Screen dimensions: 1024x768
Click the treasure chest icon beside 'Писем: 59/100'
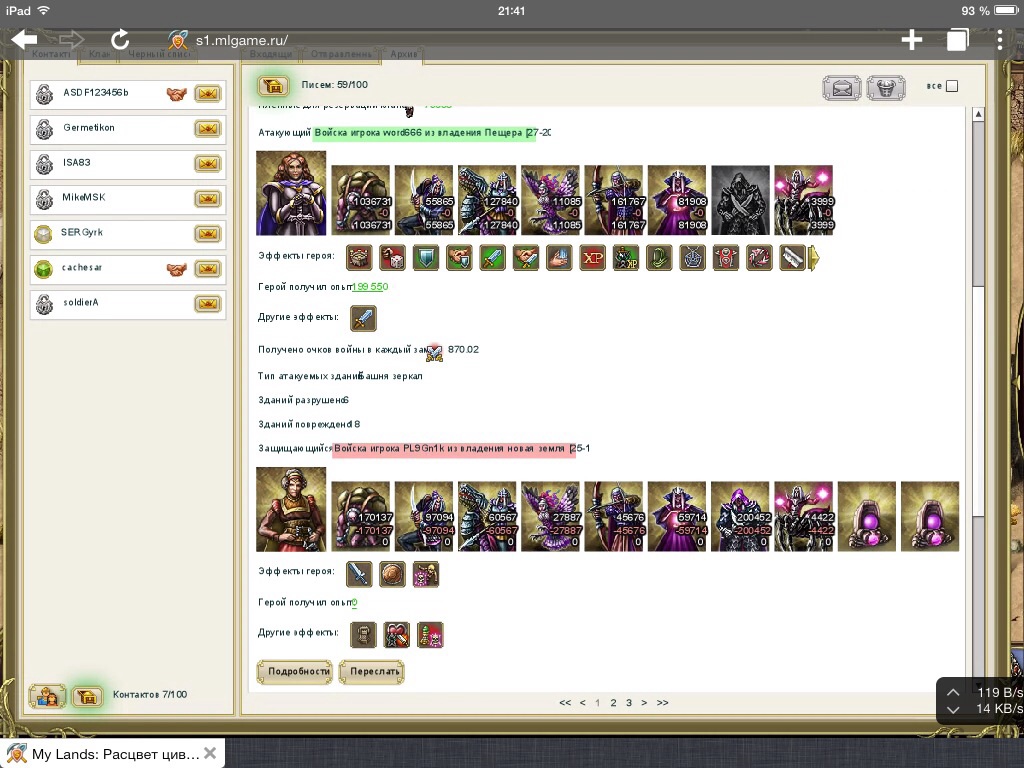273,86
